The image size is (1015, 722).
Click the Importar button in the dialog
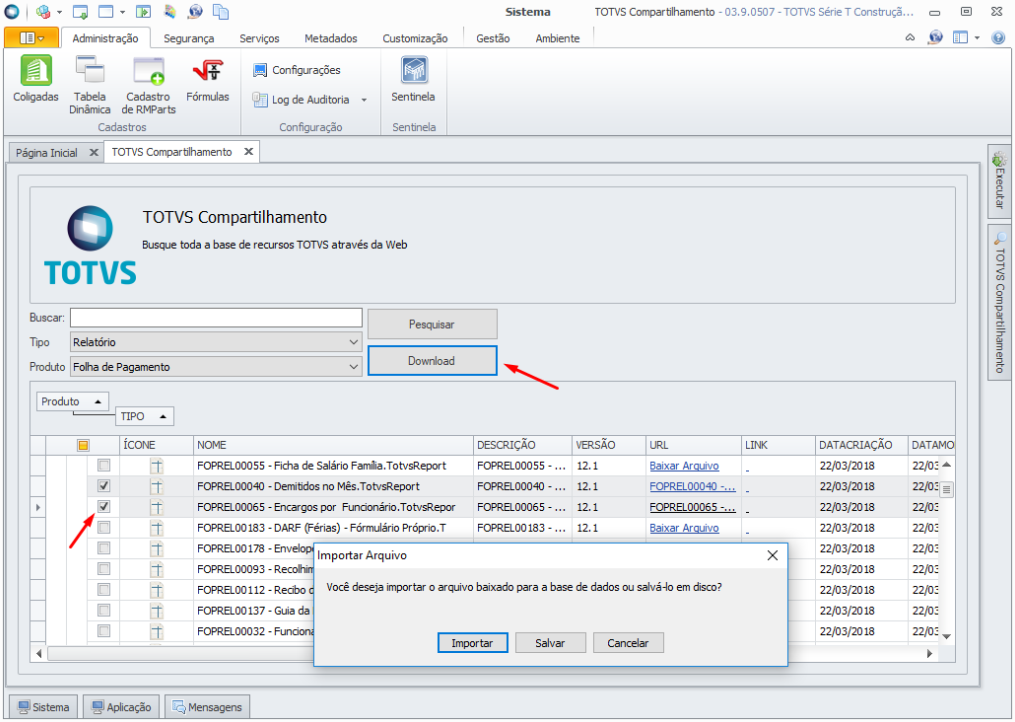coord(472,643)
